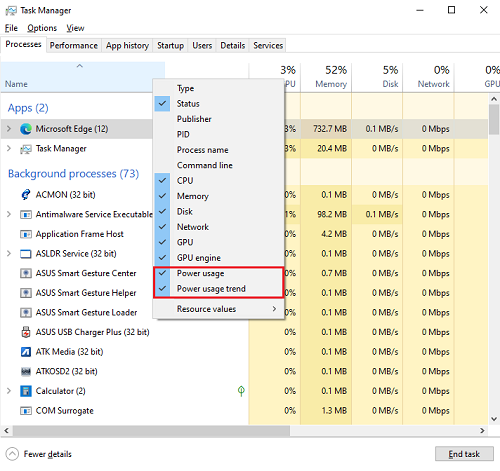Open the File menu
The height and width of the screenshot is (471, 500).
tap(11, 28)
